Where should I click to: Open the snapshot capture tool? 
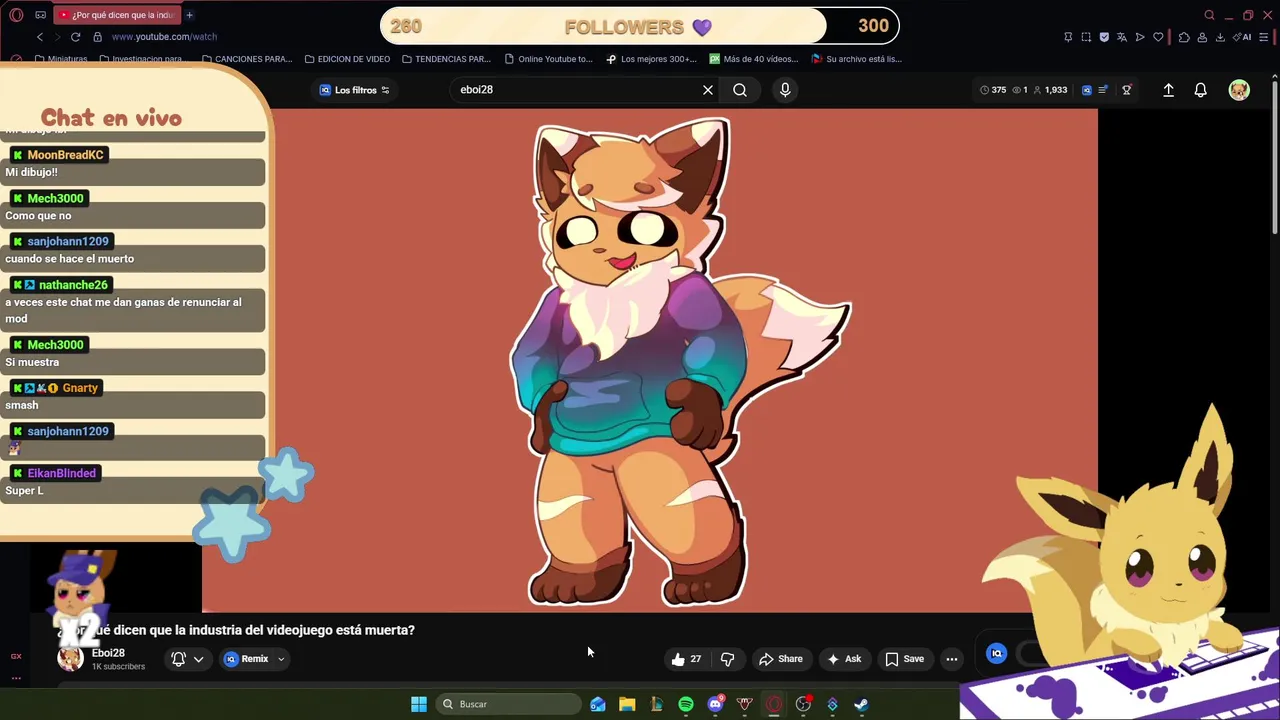click(1086, 37)
